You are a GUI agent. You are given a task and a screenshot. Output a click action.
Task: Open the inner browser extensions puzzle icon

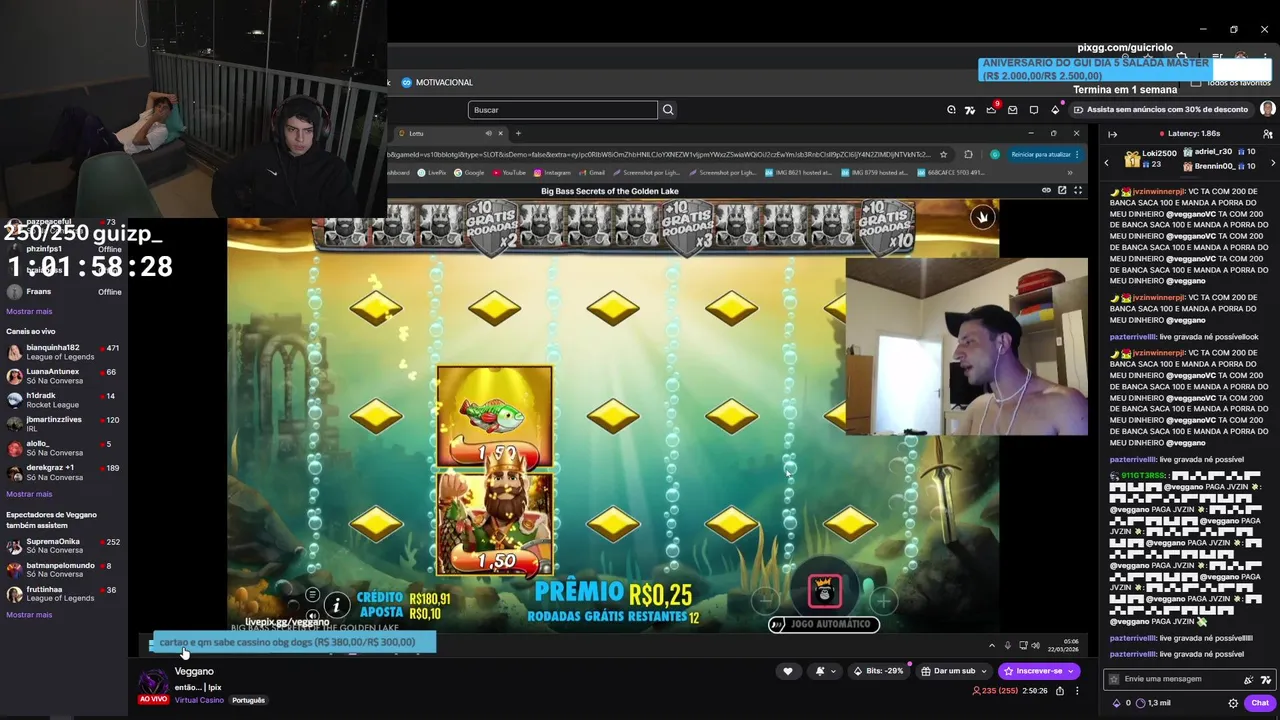pos(968,154)
